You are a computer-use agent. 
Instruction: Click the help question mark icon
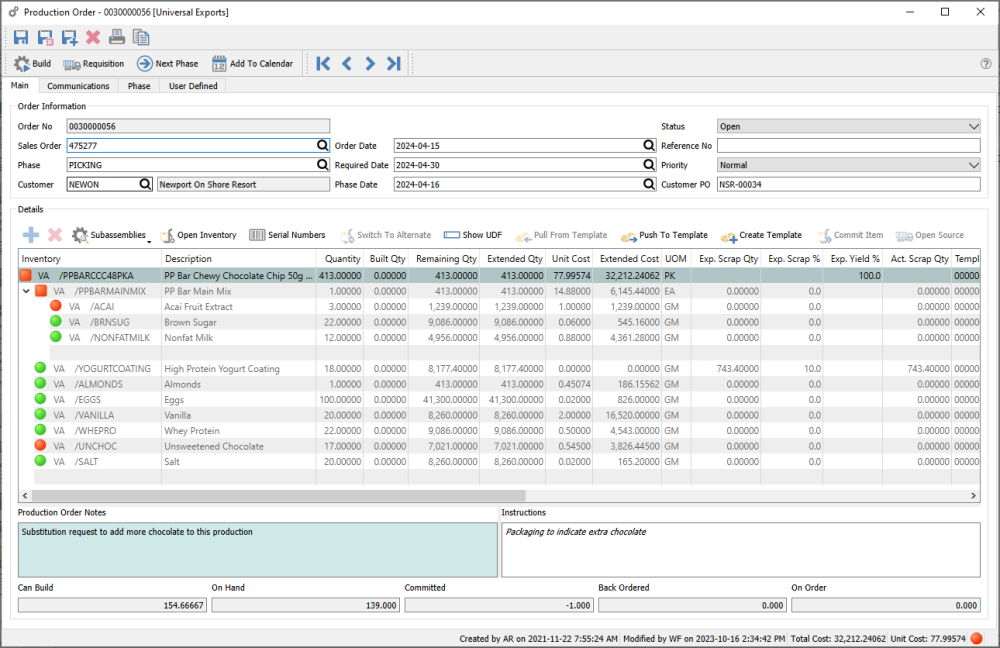coord(986,64)
